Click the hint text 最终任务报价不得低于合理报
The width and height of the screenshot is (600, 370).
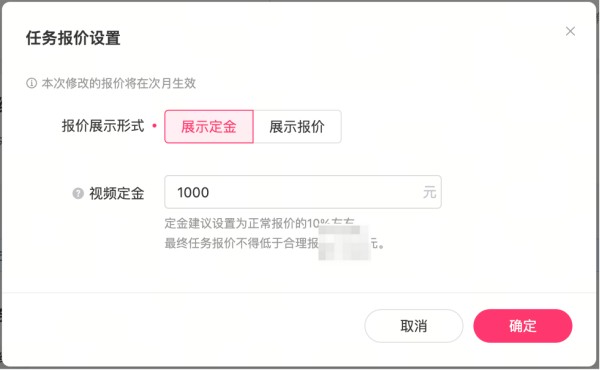pos(241,243)
